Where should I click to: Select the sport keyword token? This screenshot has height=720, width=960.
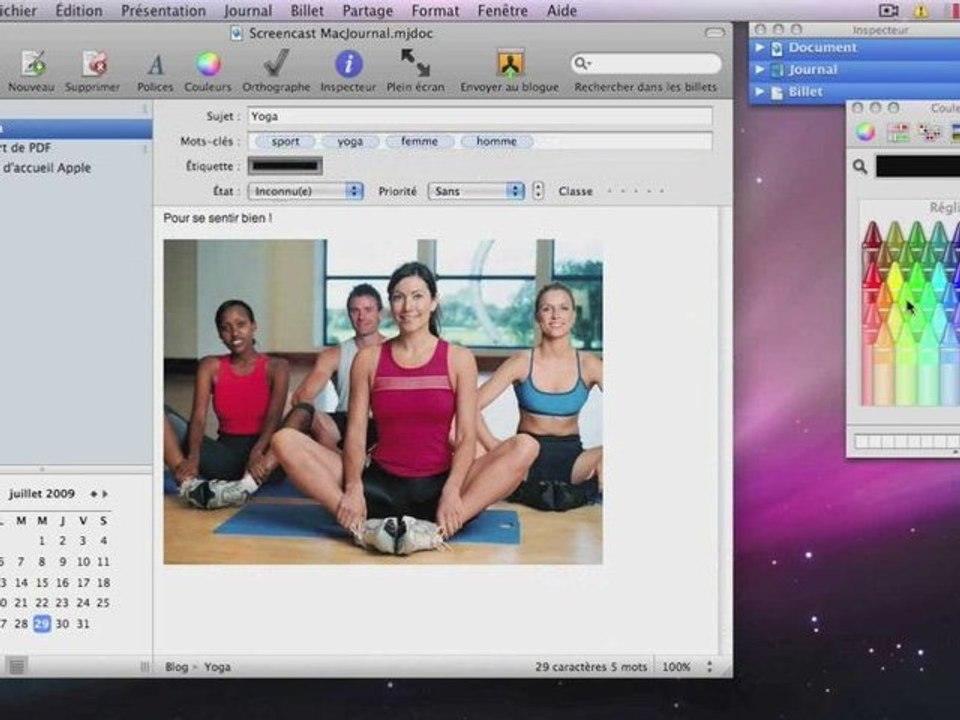[285, 141]
